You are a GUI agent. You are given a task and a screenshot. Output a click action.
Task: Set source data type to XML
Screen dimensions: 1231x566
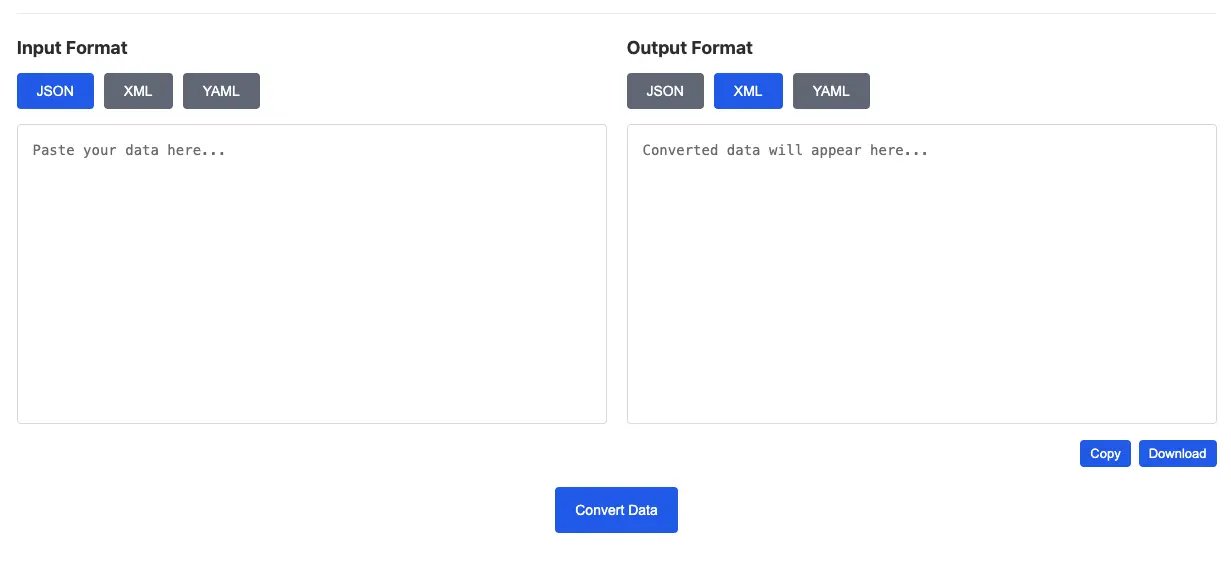pyautogui.click(x=138, y=91)
